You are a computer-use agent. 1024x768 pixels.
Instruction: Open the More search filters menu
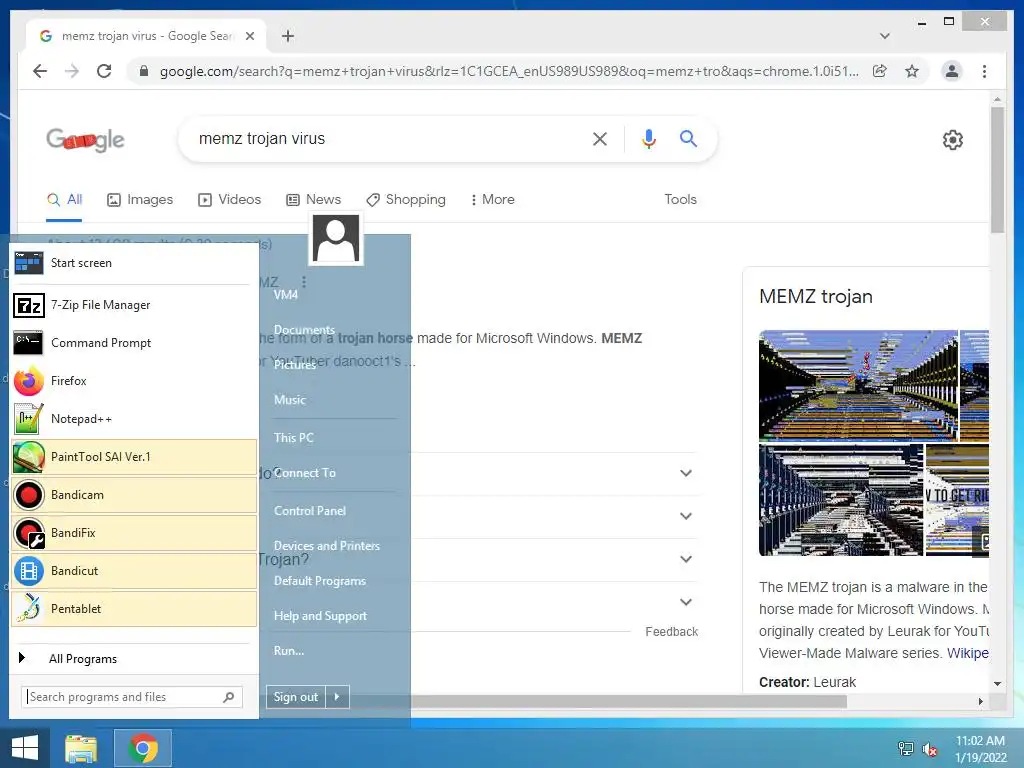492,199
